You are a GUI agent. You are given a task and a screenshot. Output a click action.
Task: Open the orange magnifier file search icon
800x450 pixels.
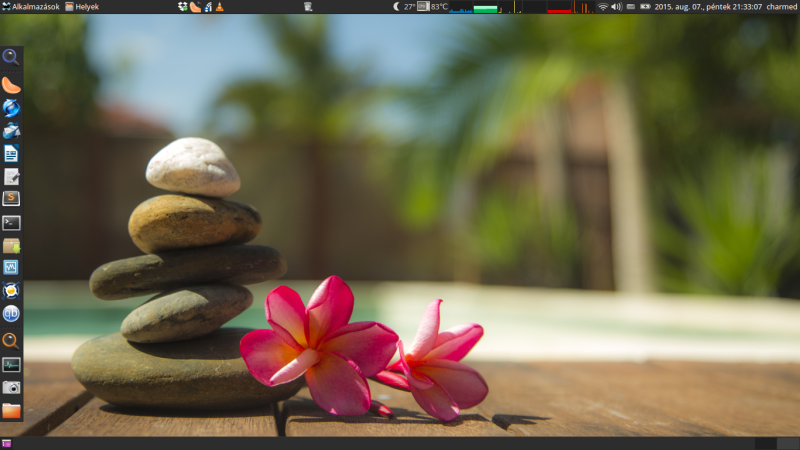coord(11,340)
